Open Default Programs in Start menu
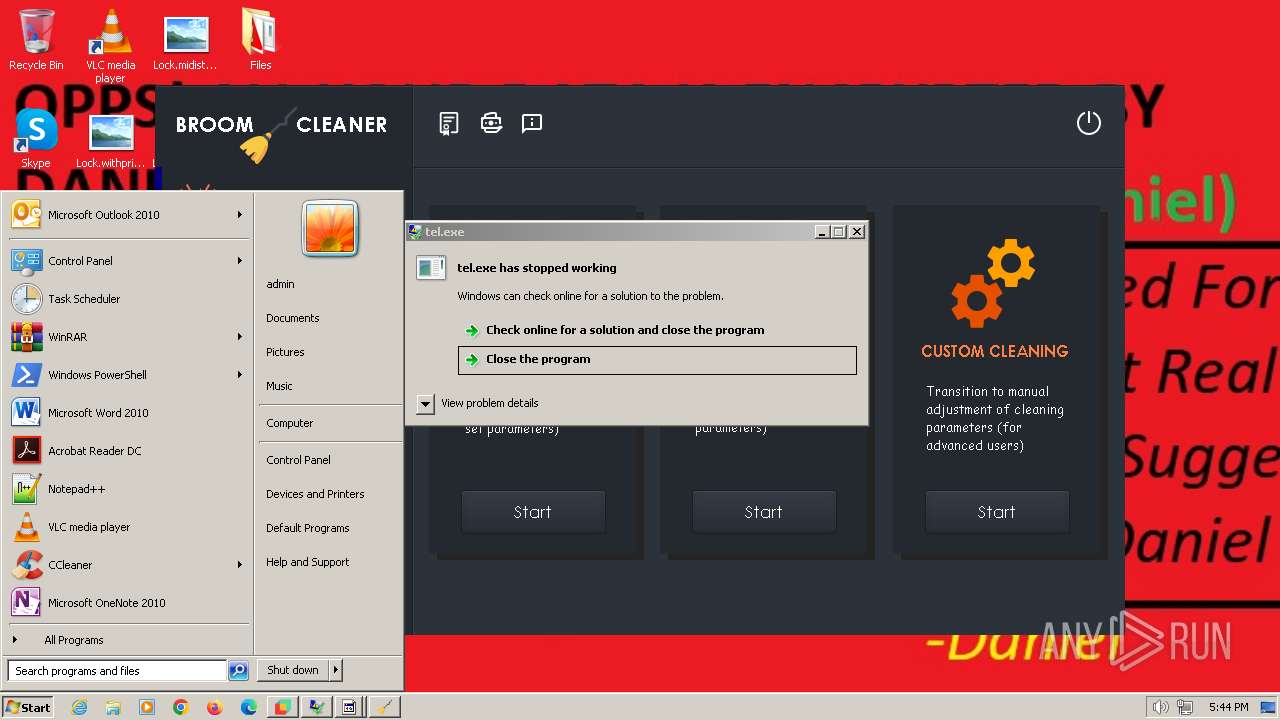 click(307, 528)
